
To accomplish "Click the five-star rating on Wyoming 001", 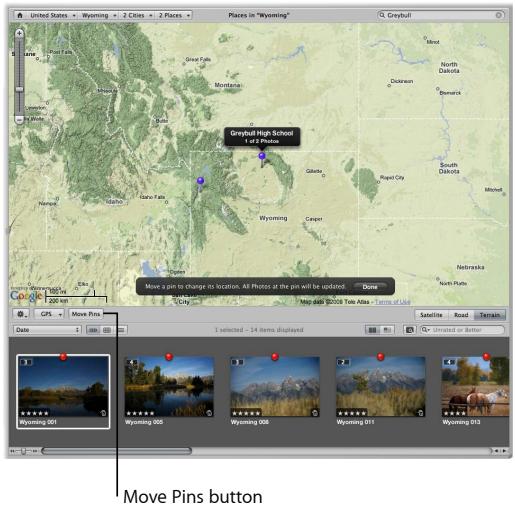I will pos(34,413).
